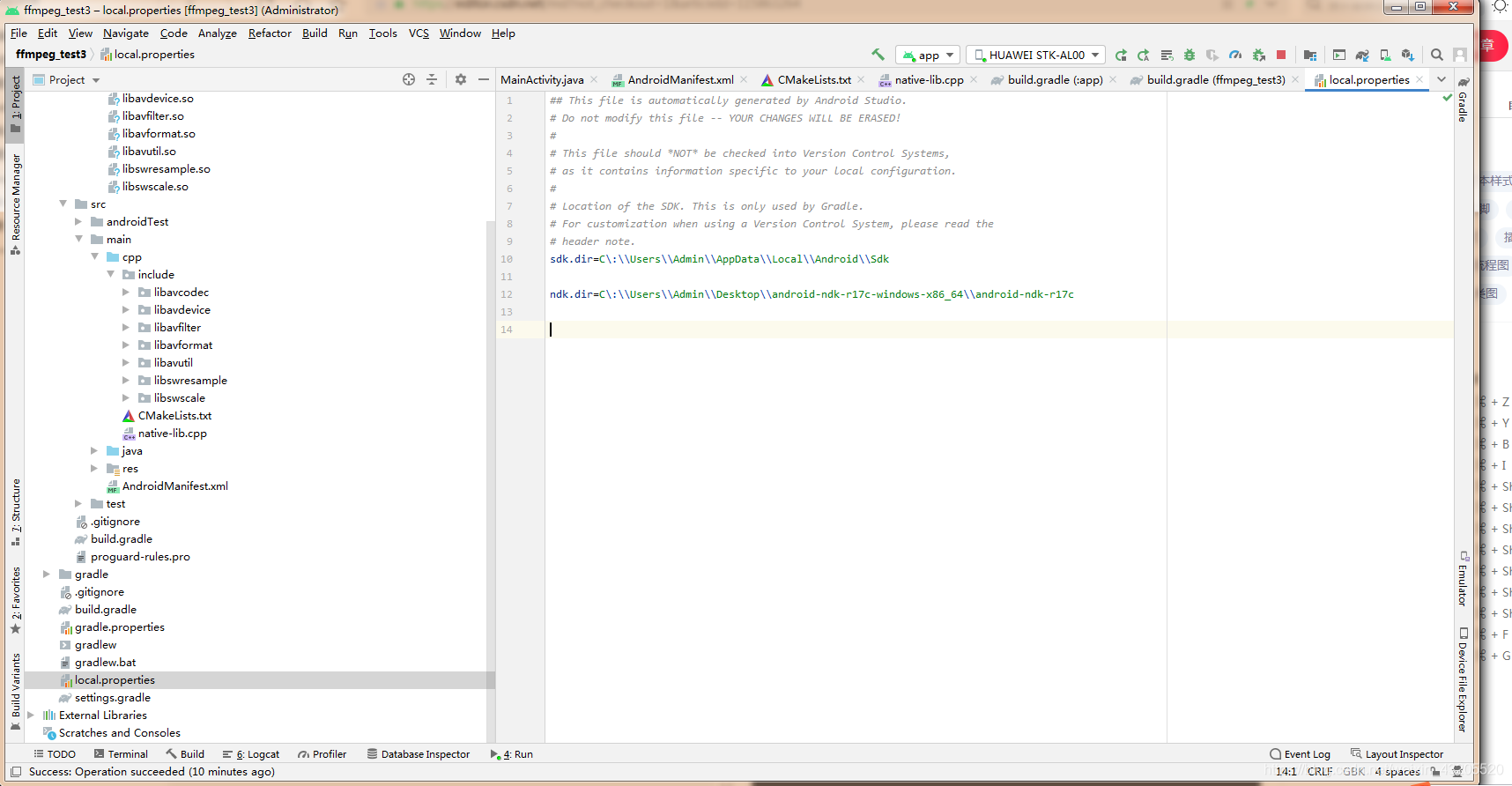Screen dimensions: 1512x786
Task: Click the user account avatar icon
Action: point(1460,55)
